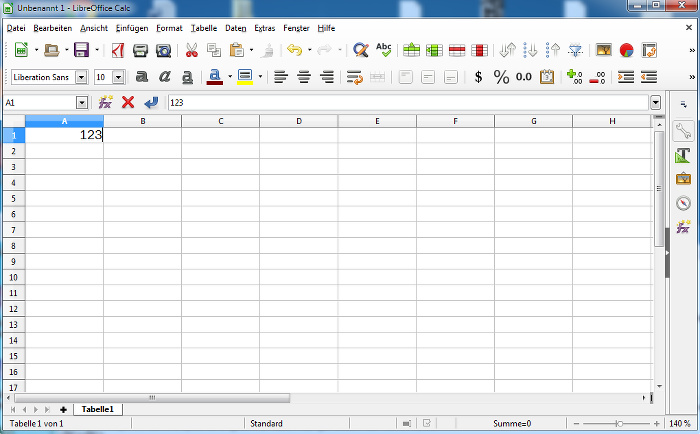Open the sidebar Navigator compass icon

coord(683,203)
